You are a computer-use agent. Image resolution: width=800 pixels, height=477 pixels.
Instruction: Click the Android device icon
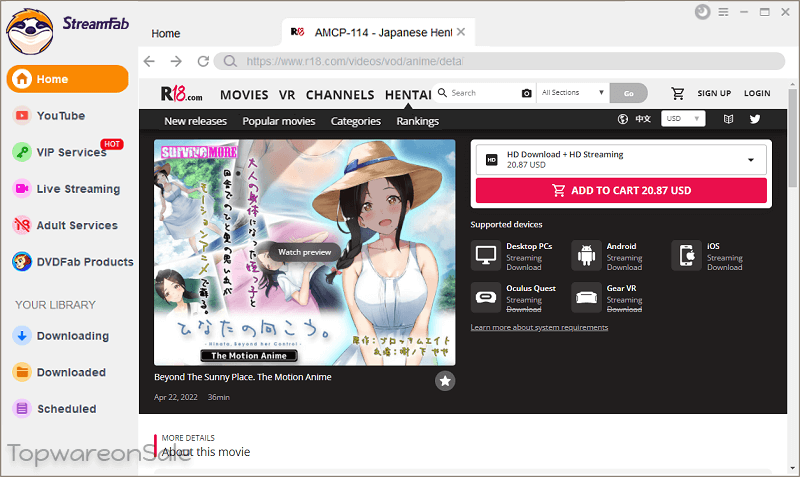(x=586, y=255)
